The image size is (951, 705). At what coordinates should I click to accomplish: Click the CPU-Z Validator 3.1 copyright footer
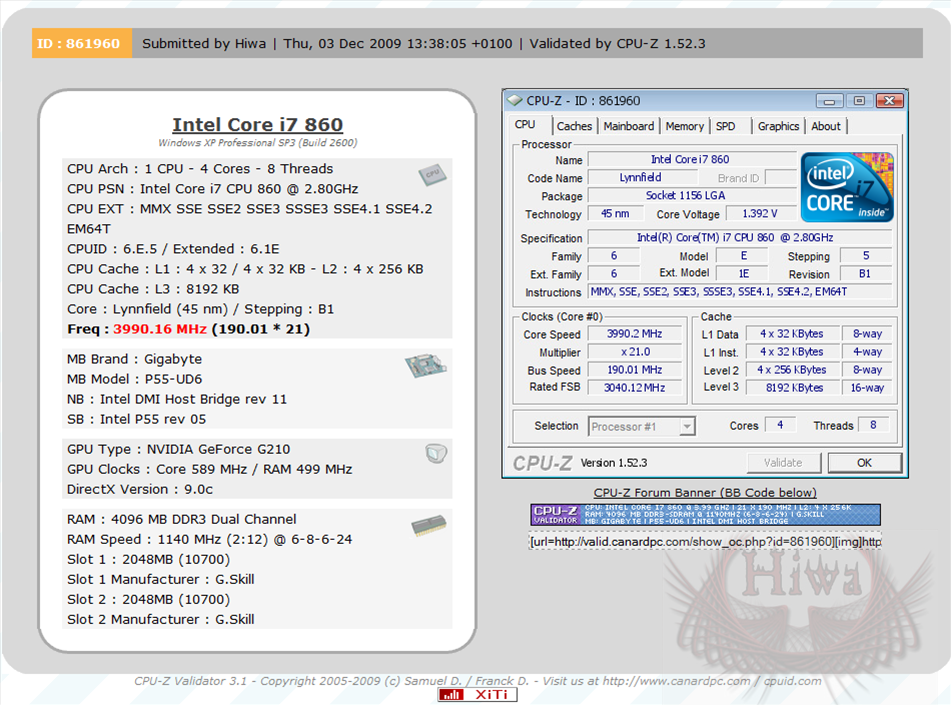478,681
